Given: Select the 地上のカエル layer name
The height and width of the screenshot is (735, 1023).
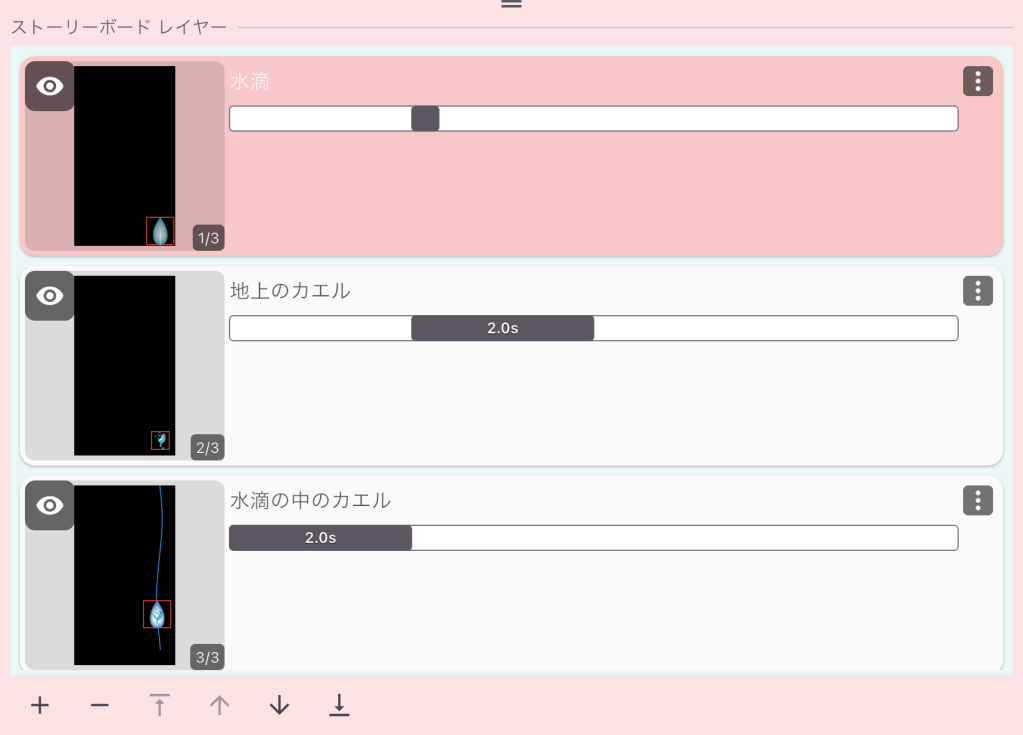Looking at the screenshot, I should coord(290,291).
